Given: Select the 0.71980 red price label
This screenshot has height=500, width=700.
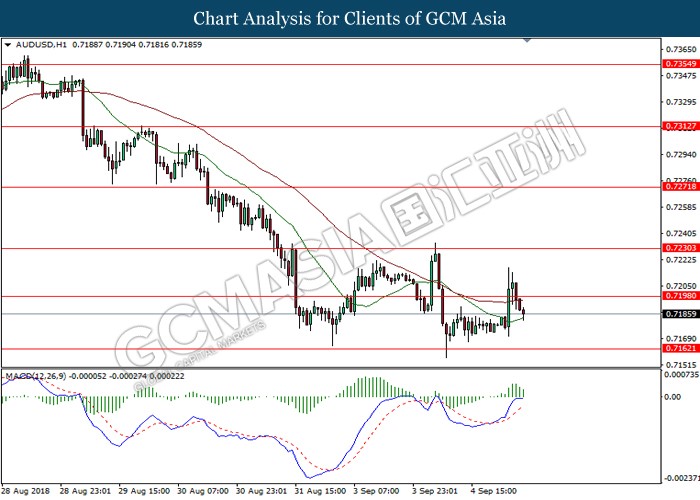Looking at the screenshot, I should tap(680, 296).
